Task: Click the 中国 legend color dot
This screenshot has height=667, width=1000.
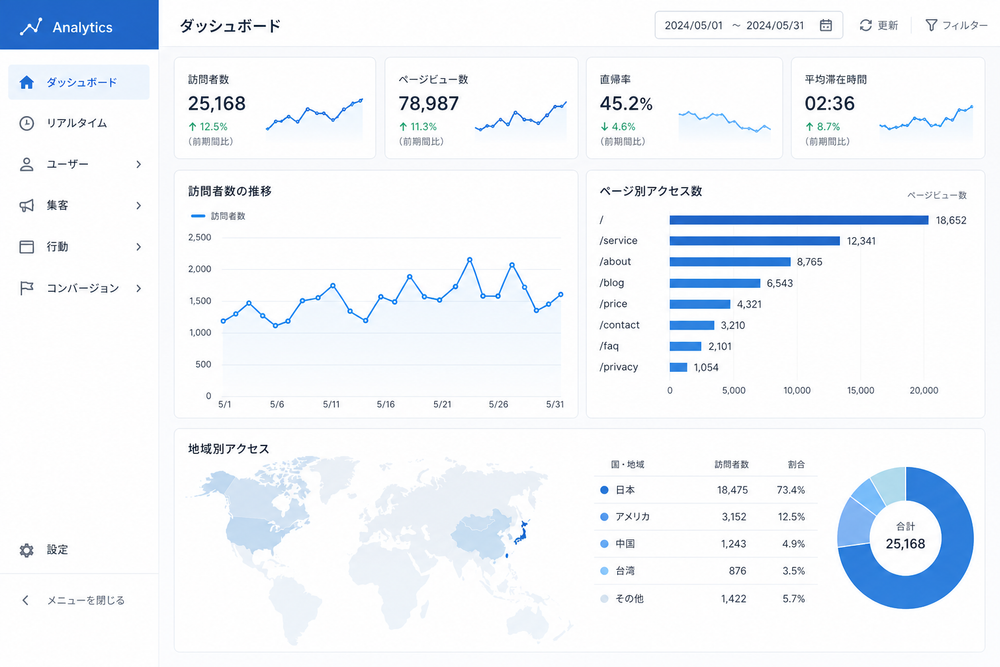Action: pos(605,544)
